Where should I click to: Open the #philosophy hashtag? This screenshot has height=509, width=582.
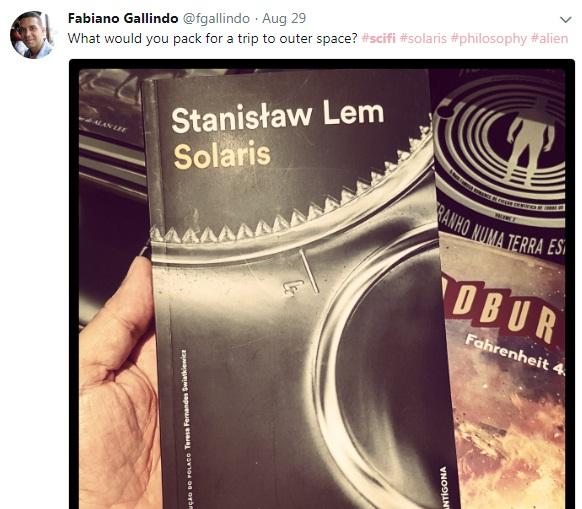[x=489, y=39]
